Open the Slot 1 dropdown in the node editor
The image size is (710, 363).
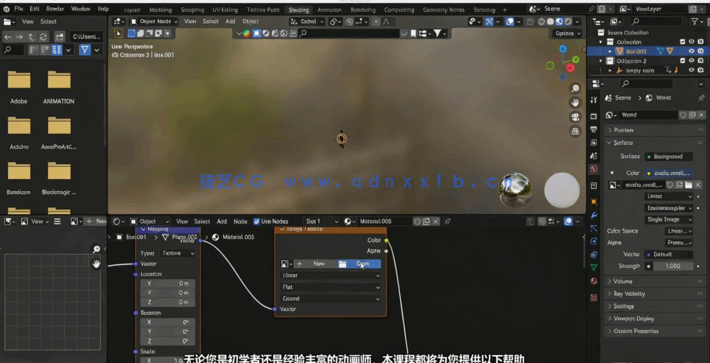pos(321,221)
